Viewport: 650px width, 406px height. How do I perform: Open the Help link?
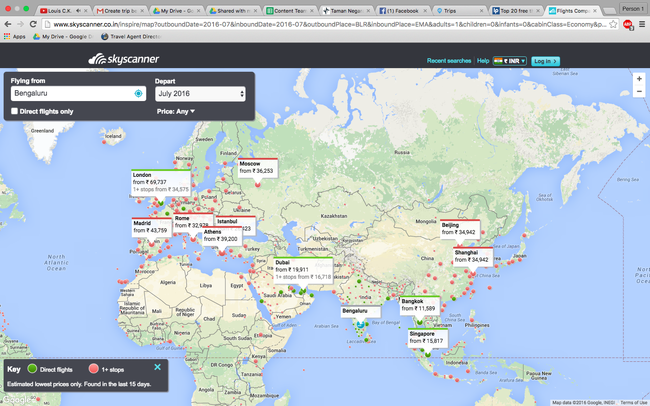[483, 61]
